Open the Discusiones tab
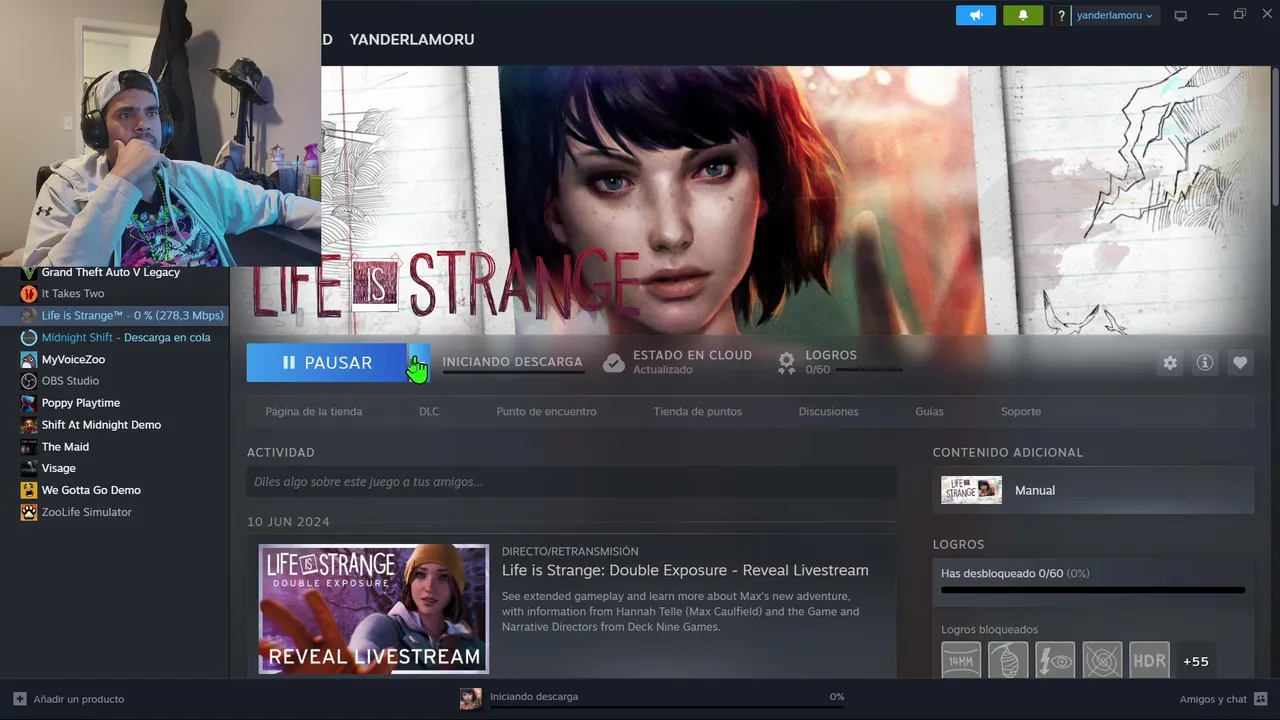 click(828, 411)
